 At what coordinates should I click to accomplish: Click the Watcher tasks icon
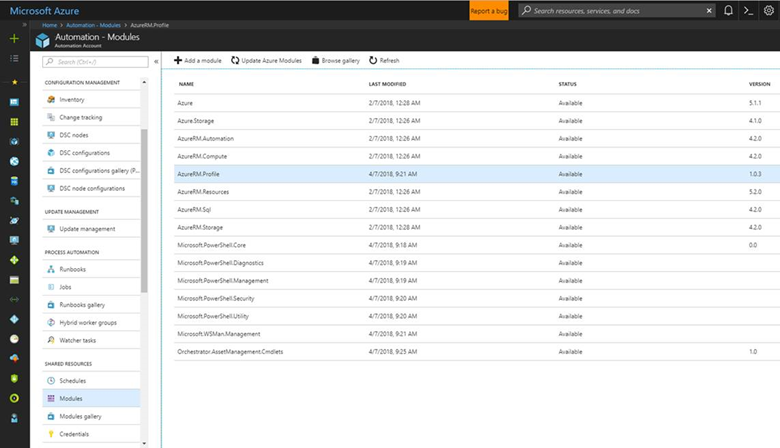(51, 340)
